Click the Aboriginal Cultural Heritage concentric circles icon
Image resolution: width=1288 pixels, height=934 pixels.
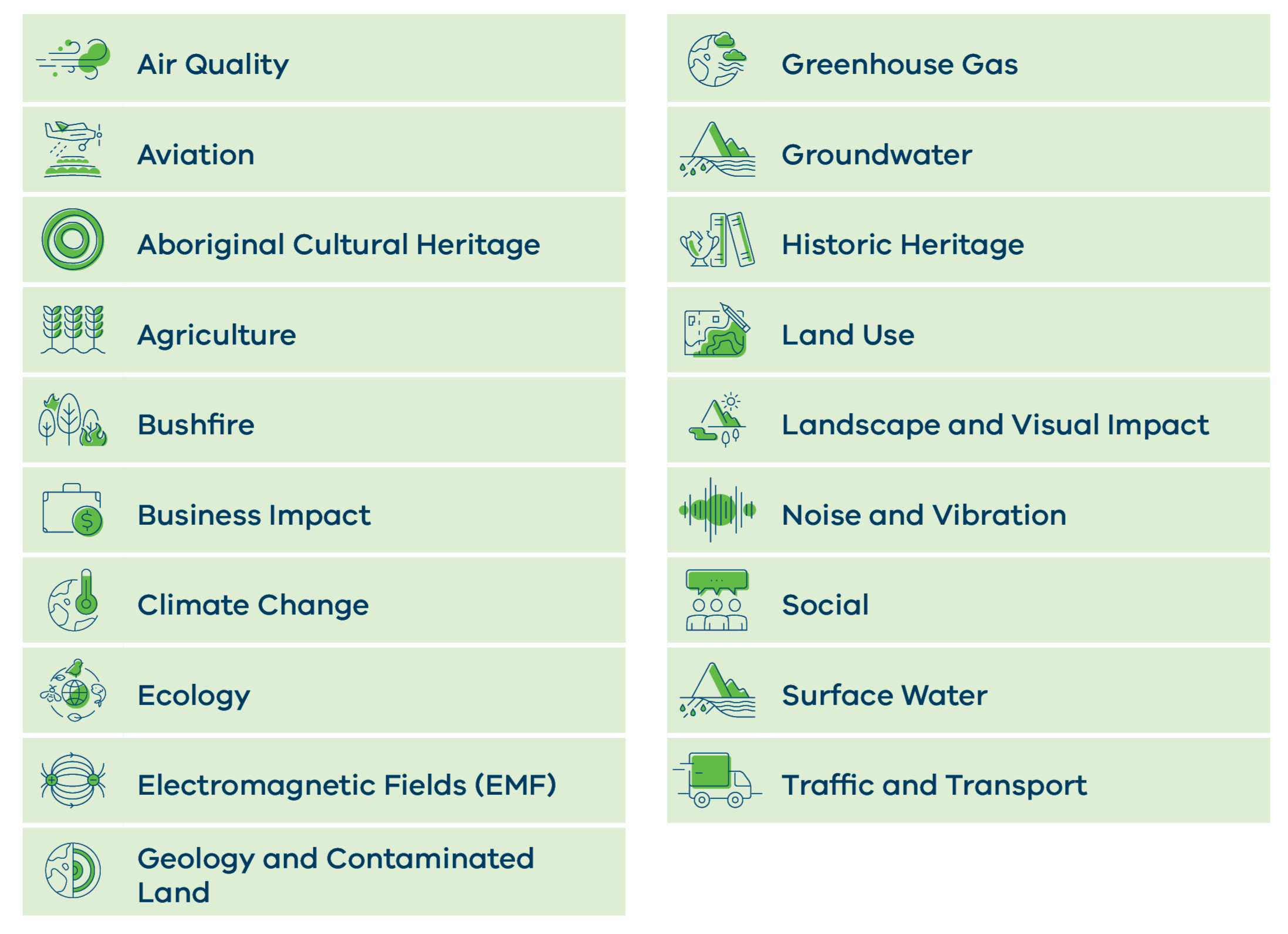(73, 240)
